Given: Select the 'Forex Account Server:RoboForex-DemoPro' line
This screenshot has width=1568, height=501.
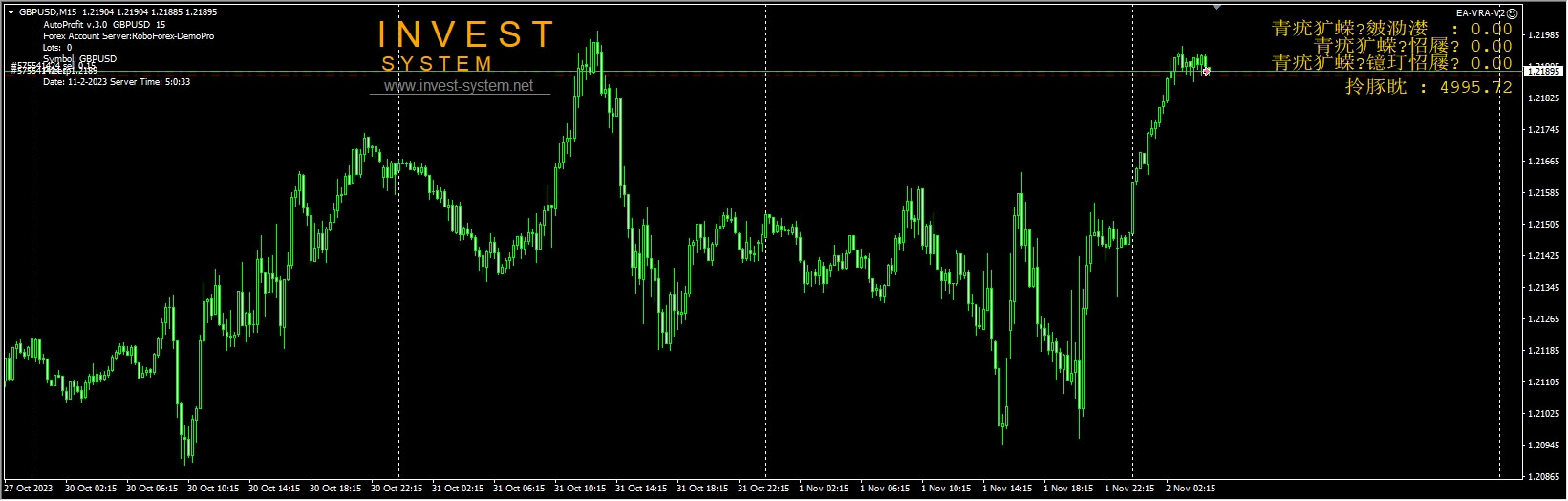Looking at the screenshot, I should [129, 36].
